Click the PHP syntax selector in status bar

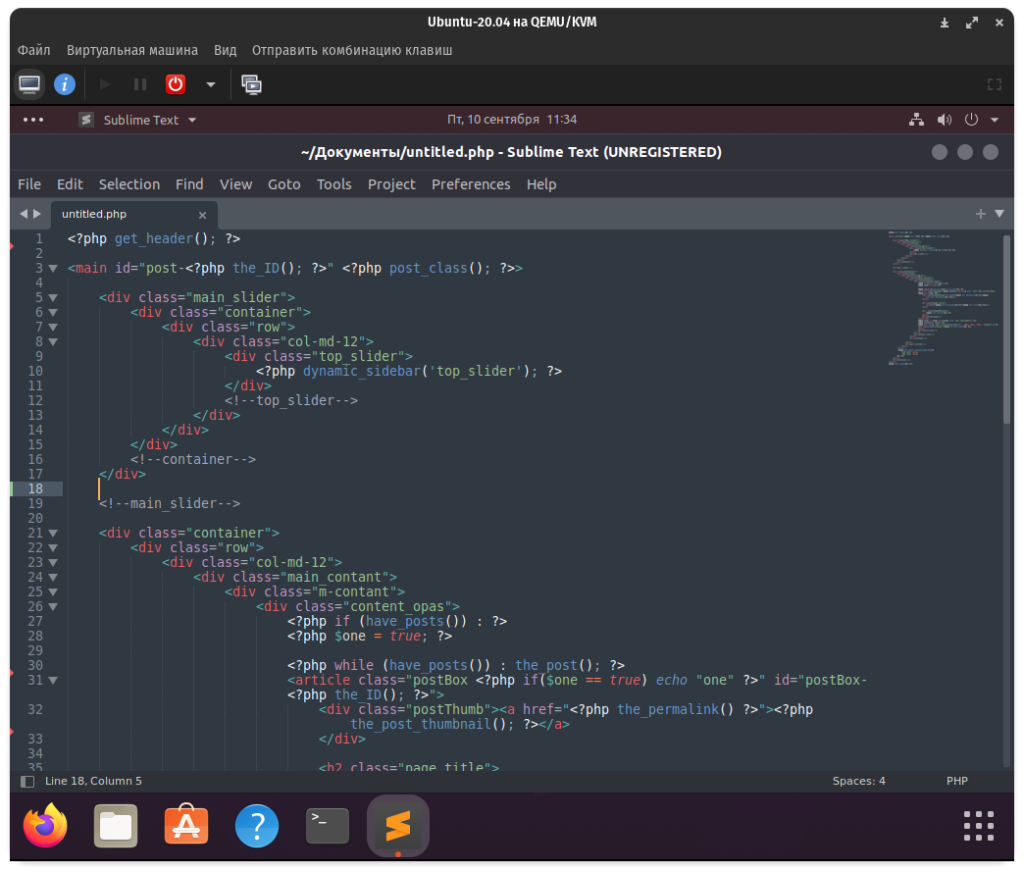pos(957,781)
